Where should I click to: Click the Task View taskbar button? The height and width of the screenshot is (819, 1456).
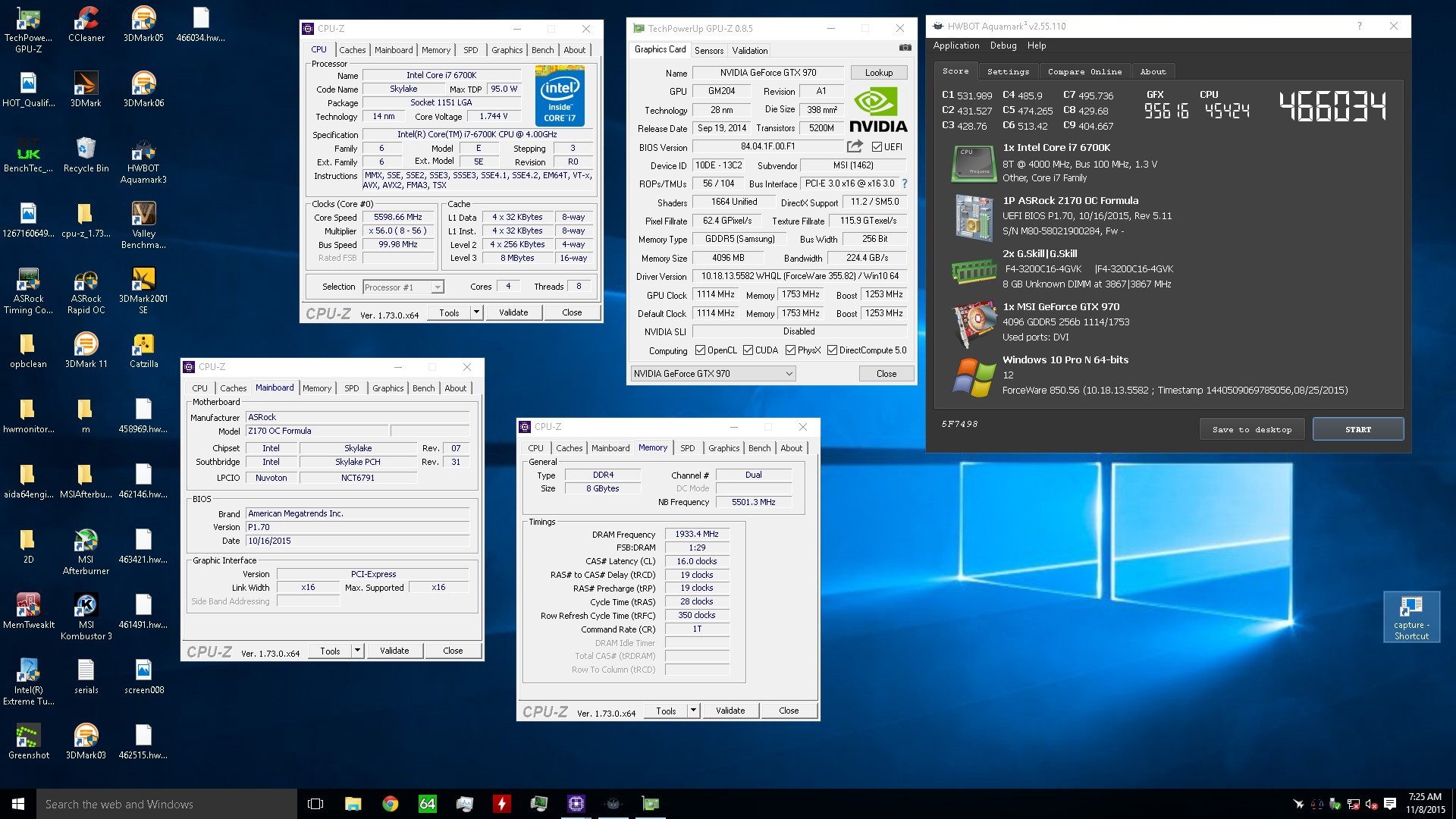tap(315, 804)
